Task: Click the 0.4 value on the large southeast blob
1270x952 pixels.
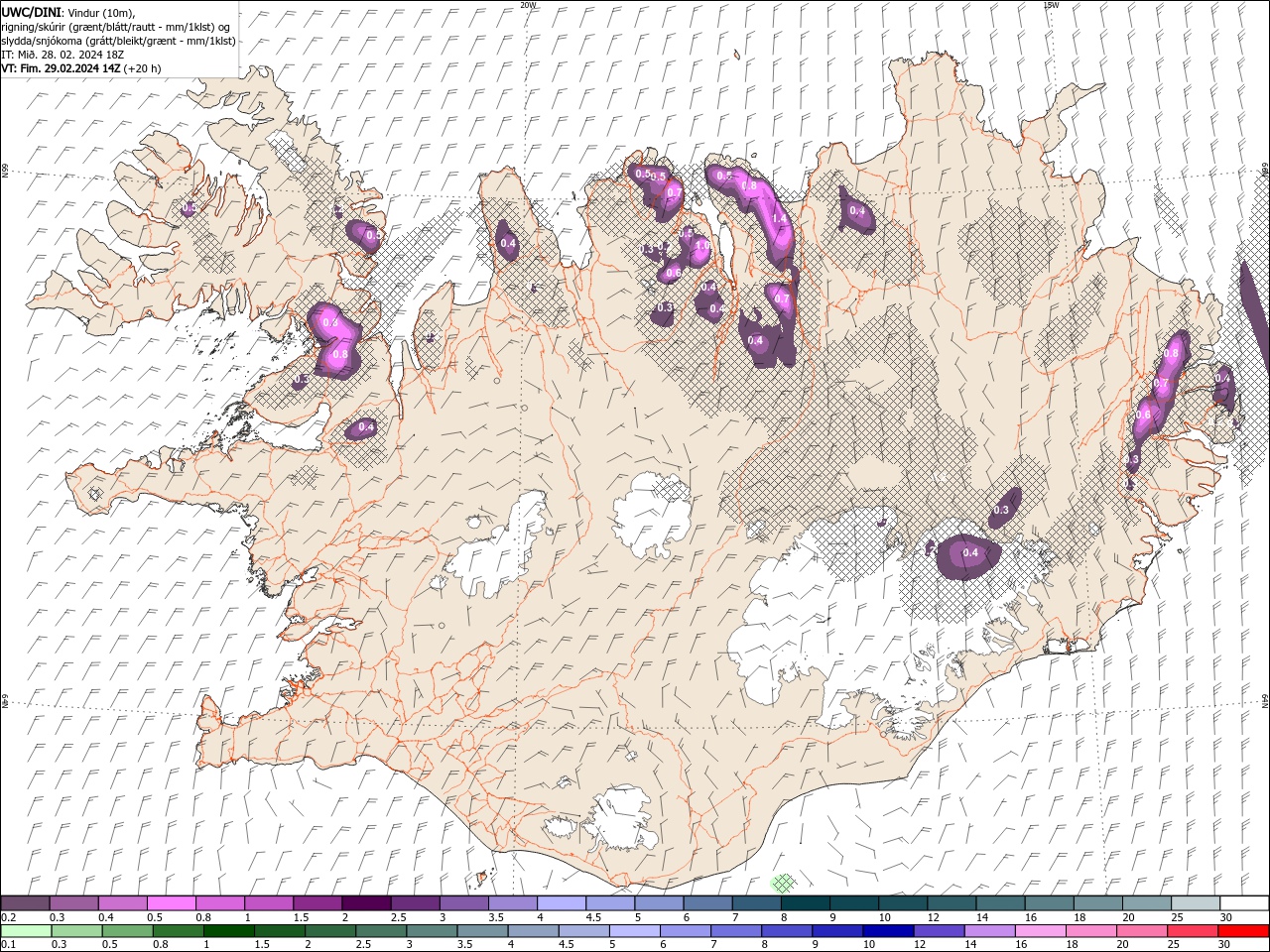Action: (x=970, y=552)
